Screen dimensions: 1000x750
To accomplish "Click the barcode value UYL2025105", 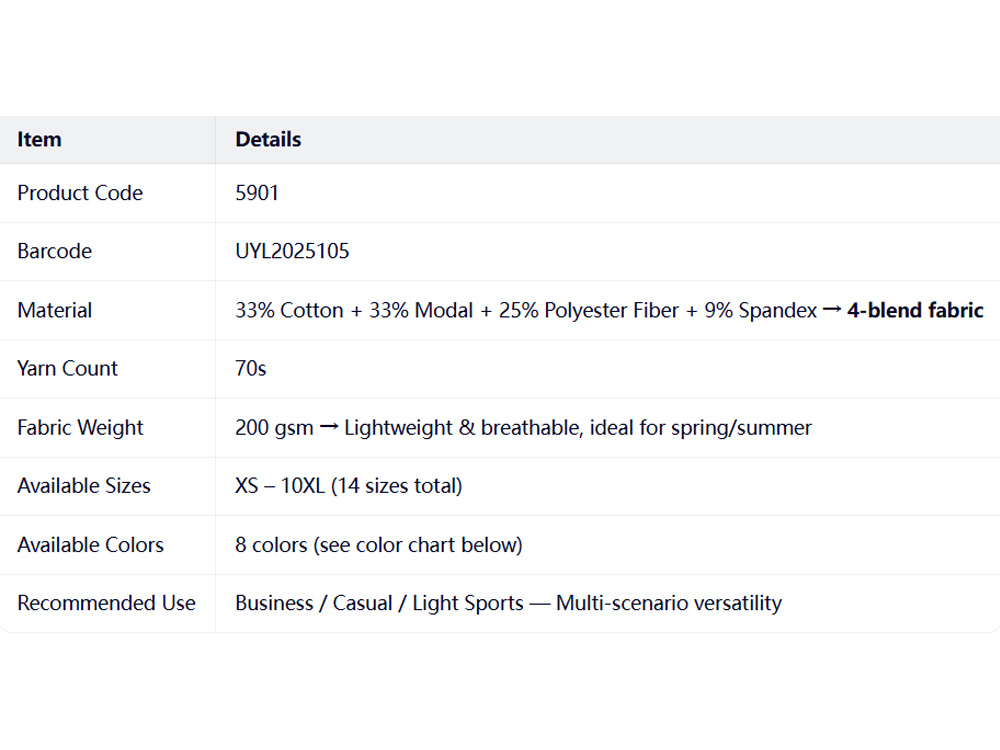I will tap(292, 251).
